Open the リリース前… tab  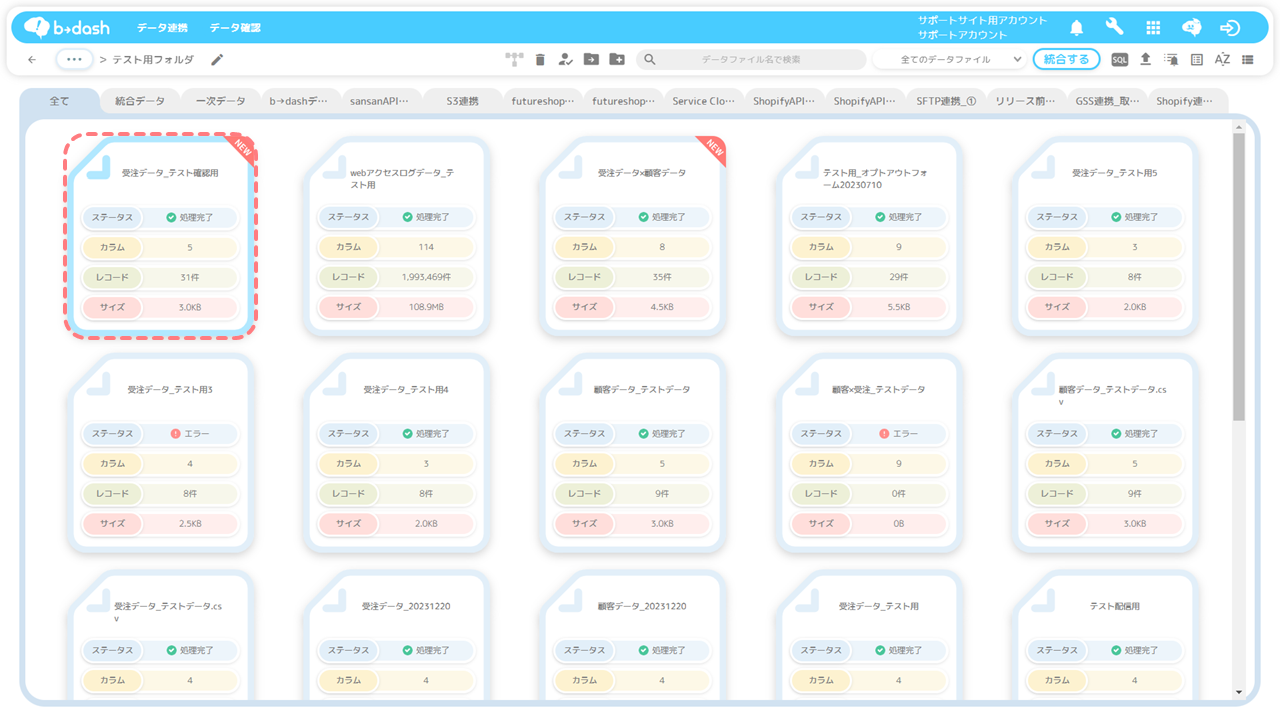click(1026, 101)
